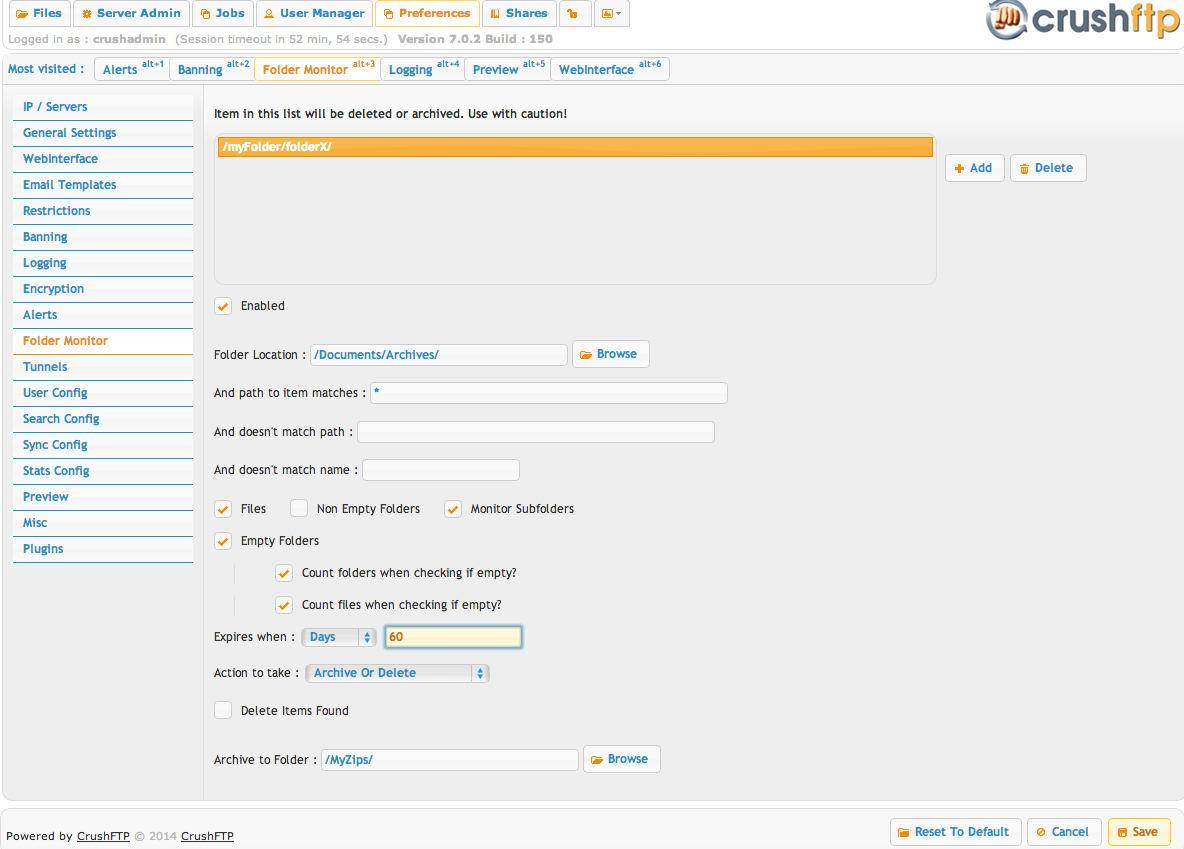Open the User Manager

click(313, 13)
